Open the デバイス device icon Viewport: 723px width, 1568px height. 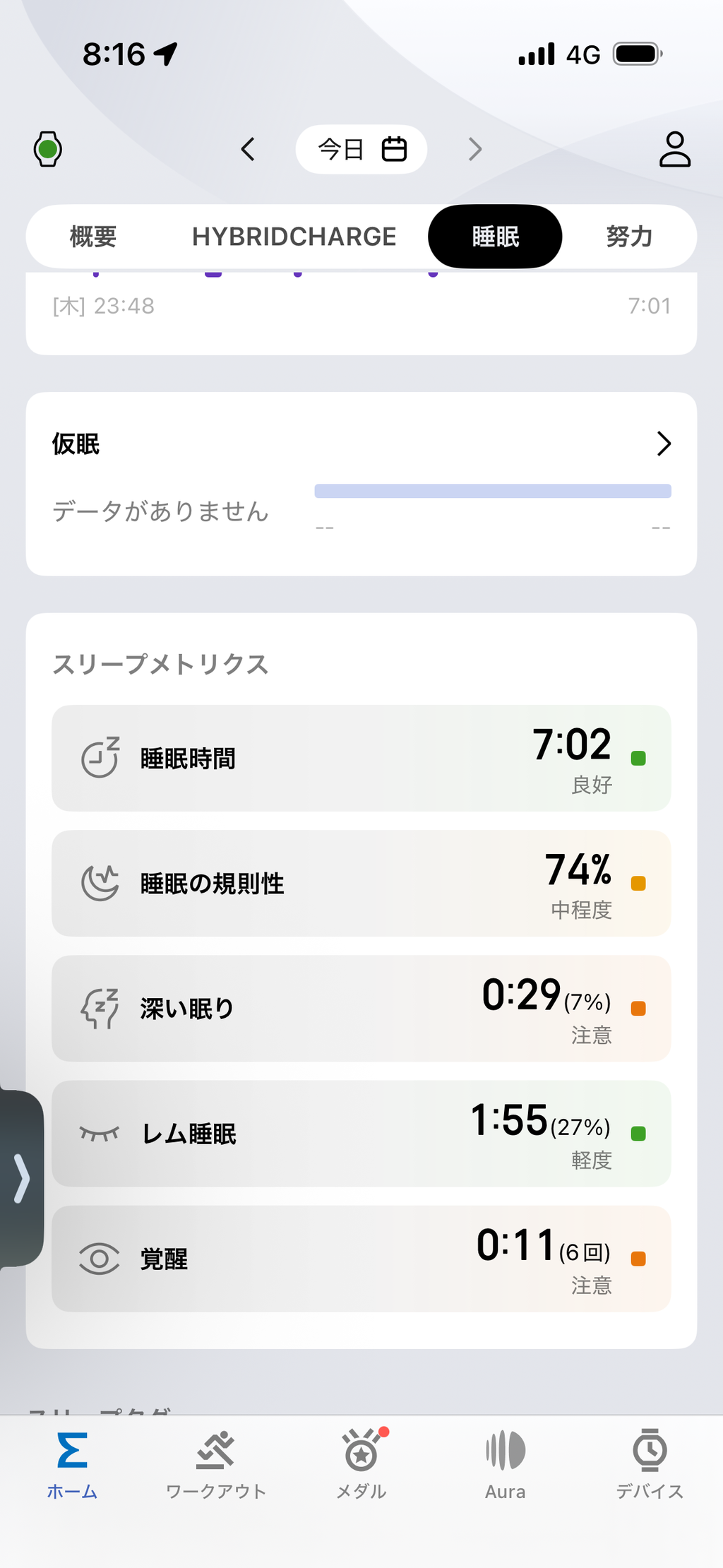click(650, 1451)
